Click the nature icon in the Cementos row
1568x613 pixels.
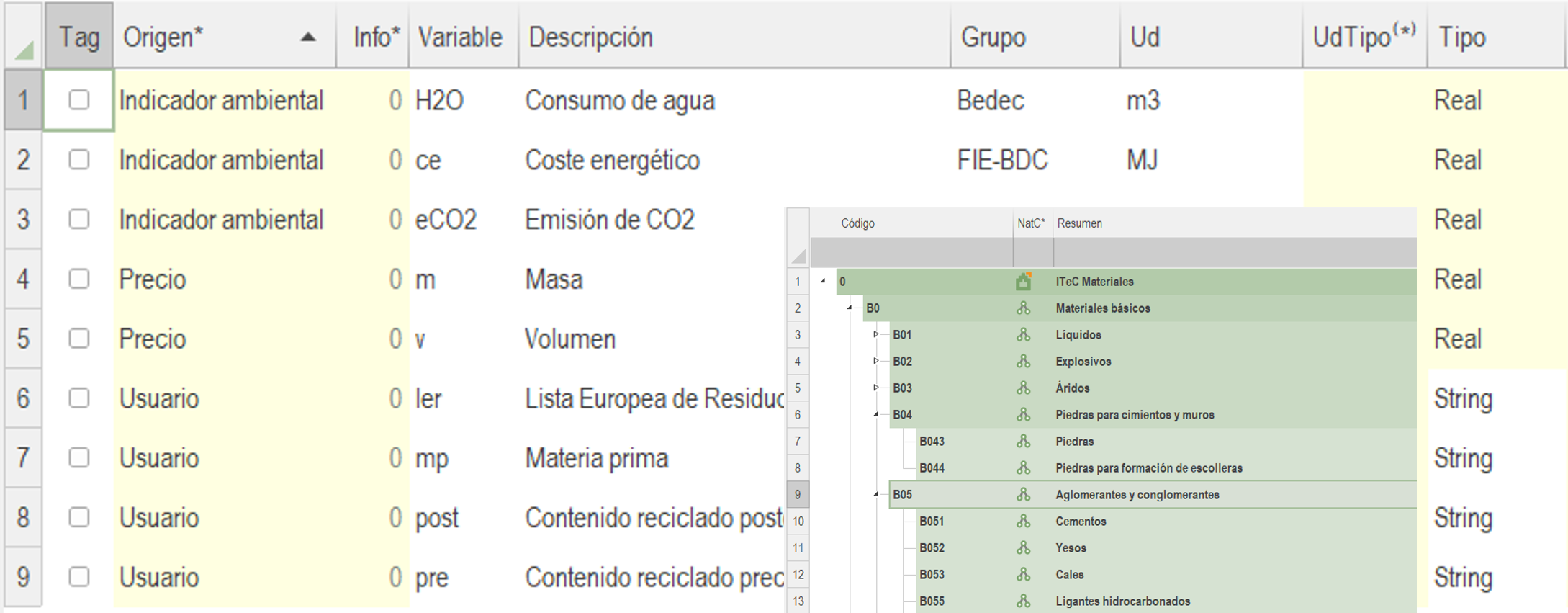(x=1023, y=522)
